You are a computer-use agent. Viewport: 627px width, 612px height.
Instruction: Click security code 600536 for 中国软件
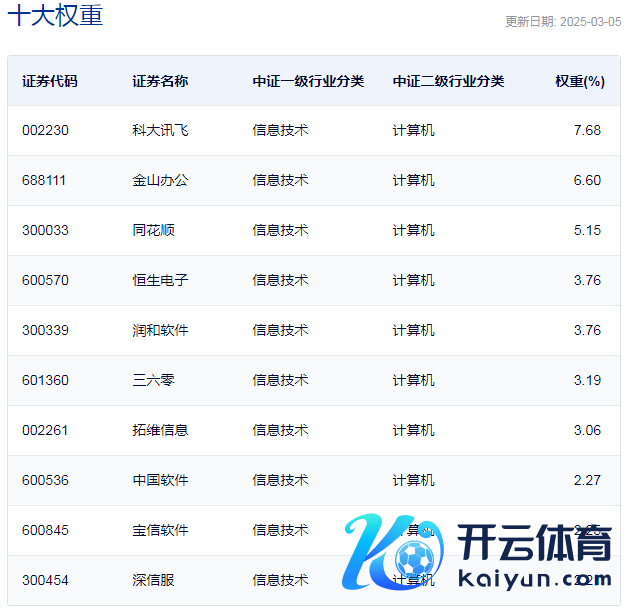point(45,480)
